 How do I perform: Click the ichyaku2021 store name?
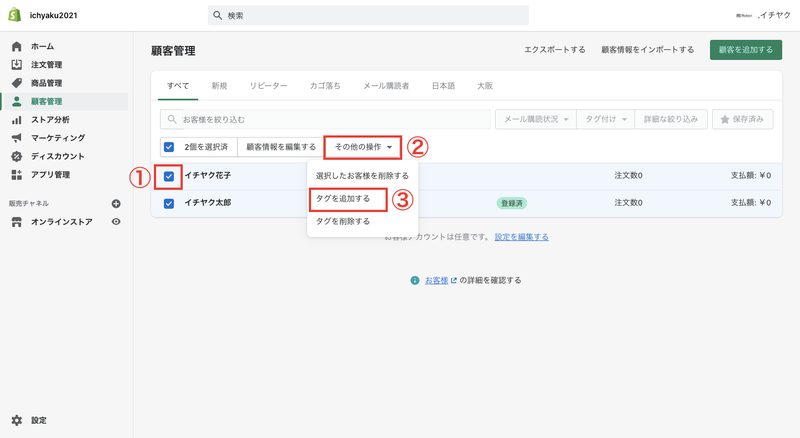(x=54, y=15)
